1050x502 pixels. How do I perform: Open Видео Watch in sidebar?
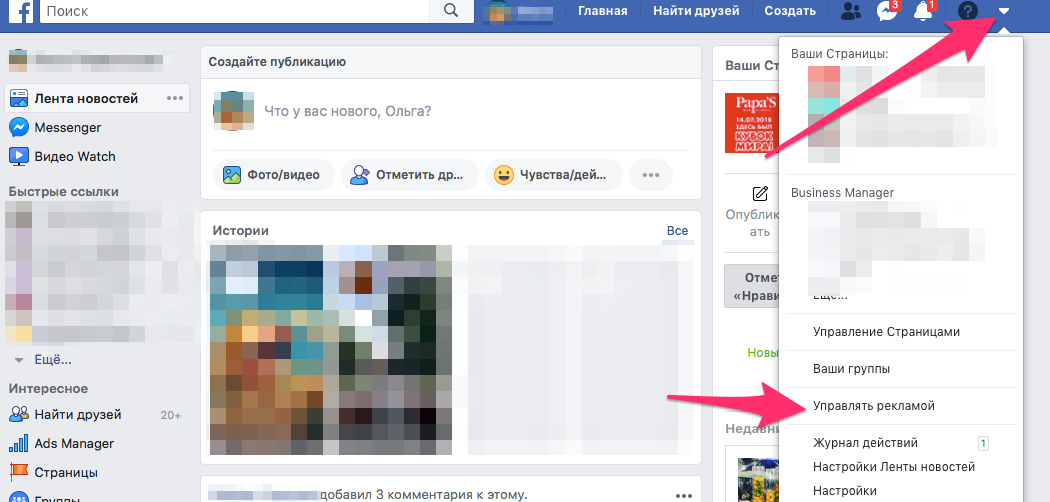[x=62, y=157]
